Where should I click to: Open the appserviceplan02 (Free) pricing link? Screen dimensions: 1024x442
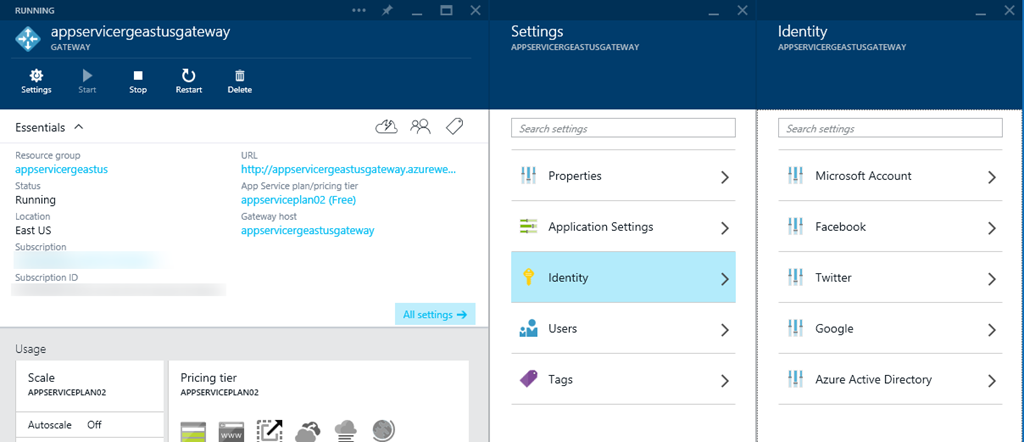coord(298,200)
